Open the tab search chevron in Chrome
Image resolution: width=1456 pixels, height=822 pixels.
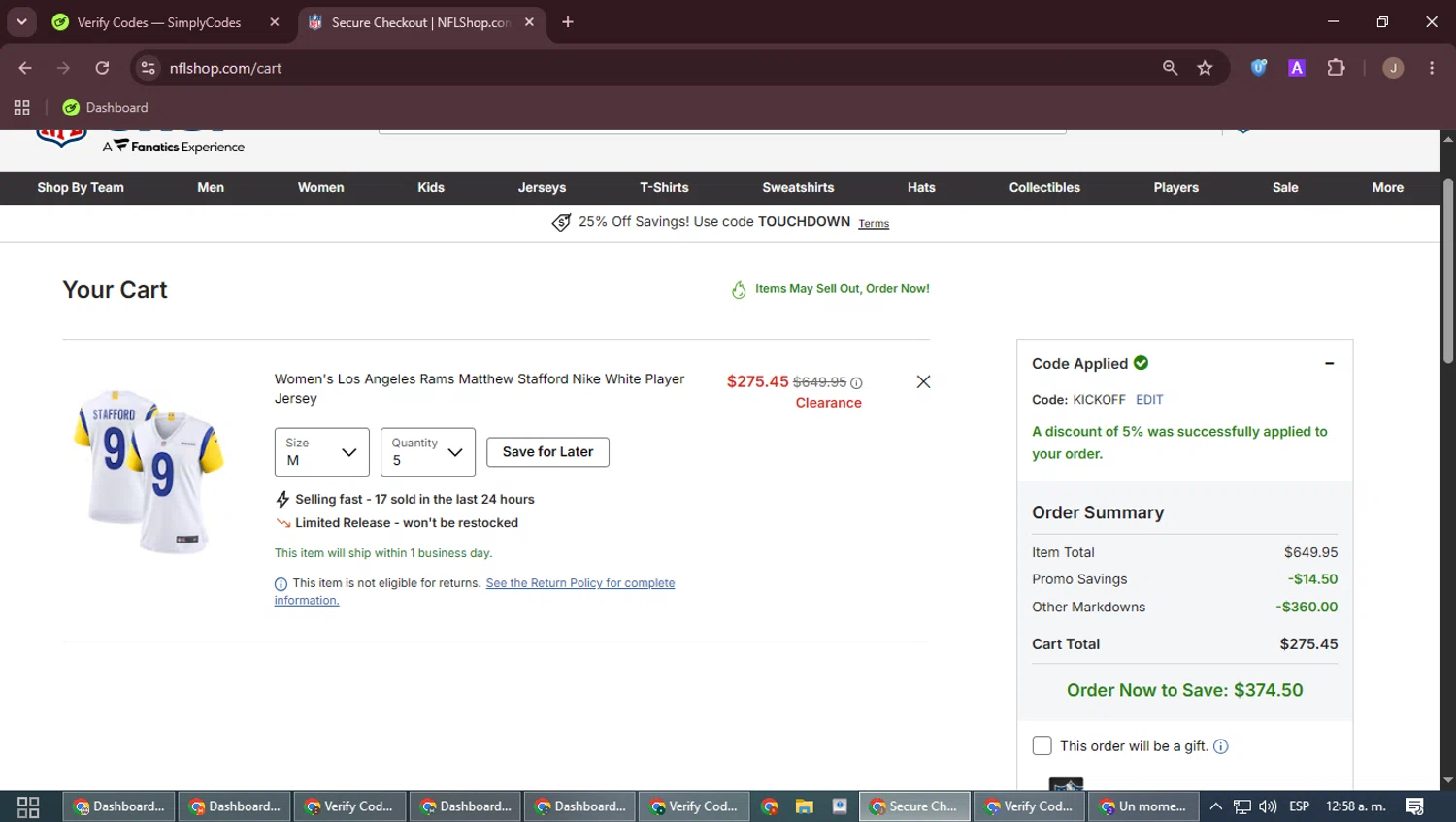[21, 21]
